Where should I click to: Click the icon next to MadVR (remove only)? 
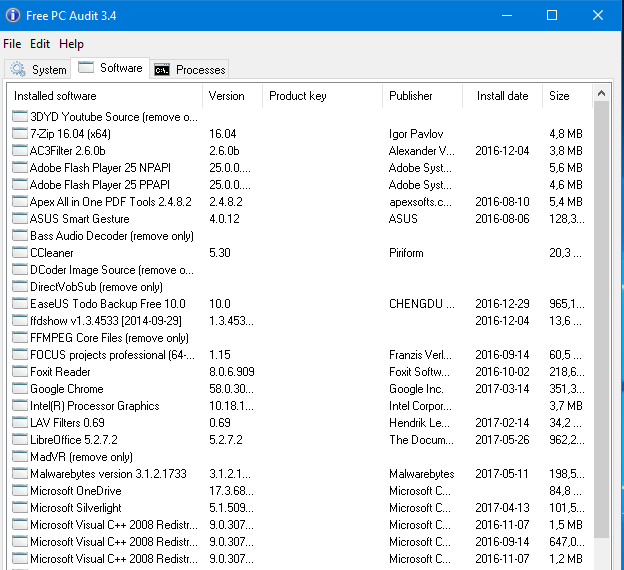point(20,456)
